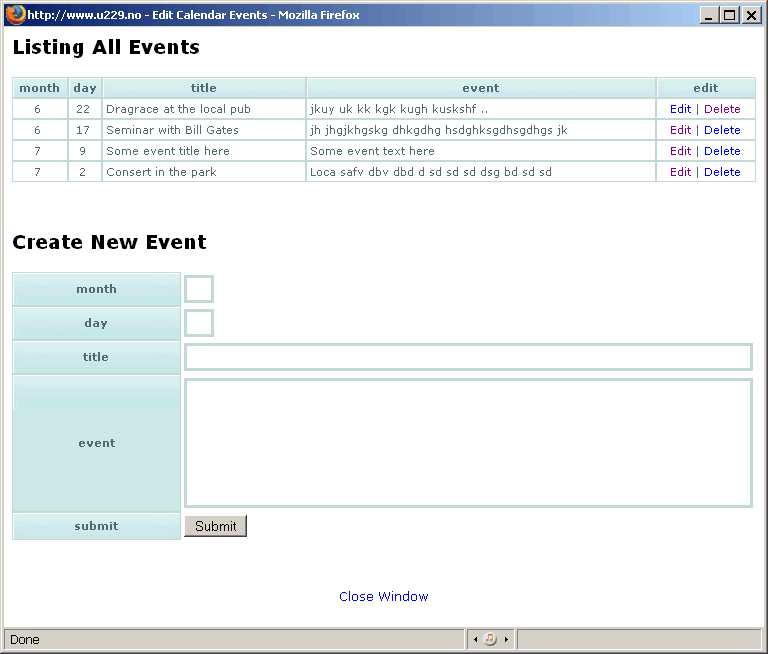
Task: Delete the Seminar with Bill Gates event
Action: 722,130
